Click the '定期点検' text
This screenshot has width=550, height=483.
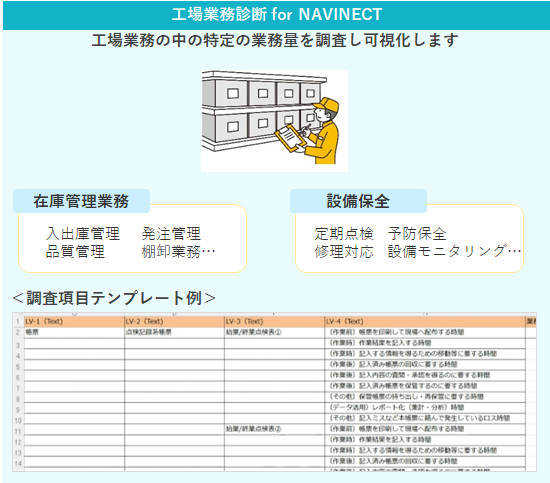[x=344, y=234]
